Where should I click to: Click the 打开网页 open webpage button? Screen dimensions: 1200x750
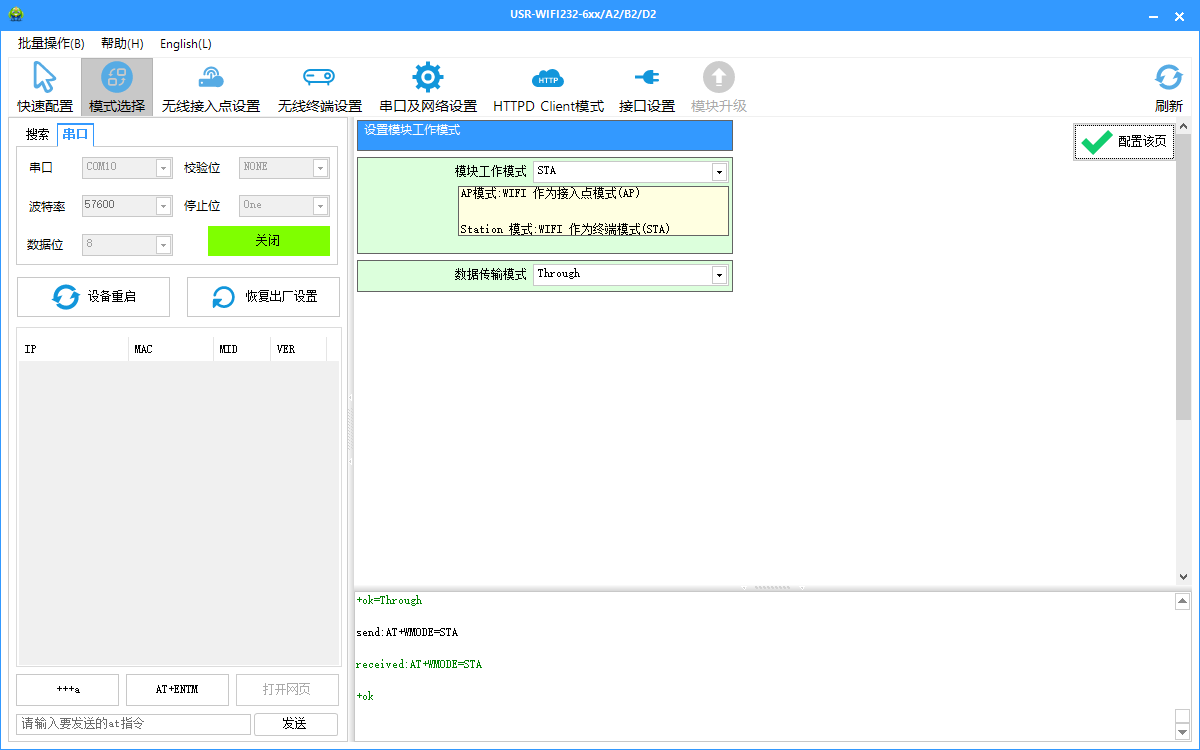287,690
